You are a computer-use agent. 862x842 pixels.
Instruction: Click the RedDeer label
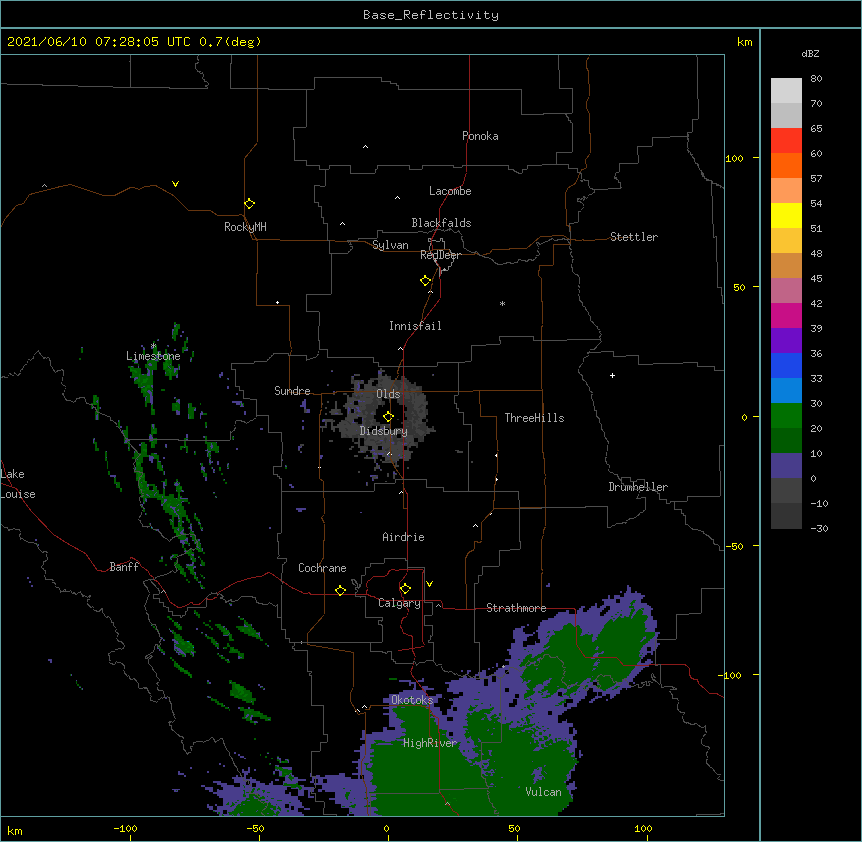coord(440,255)
